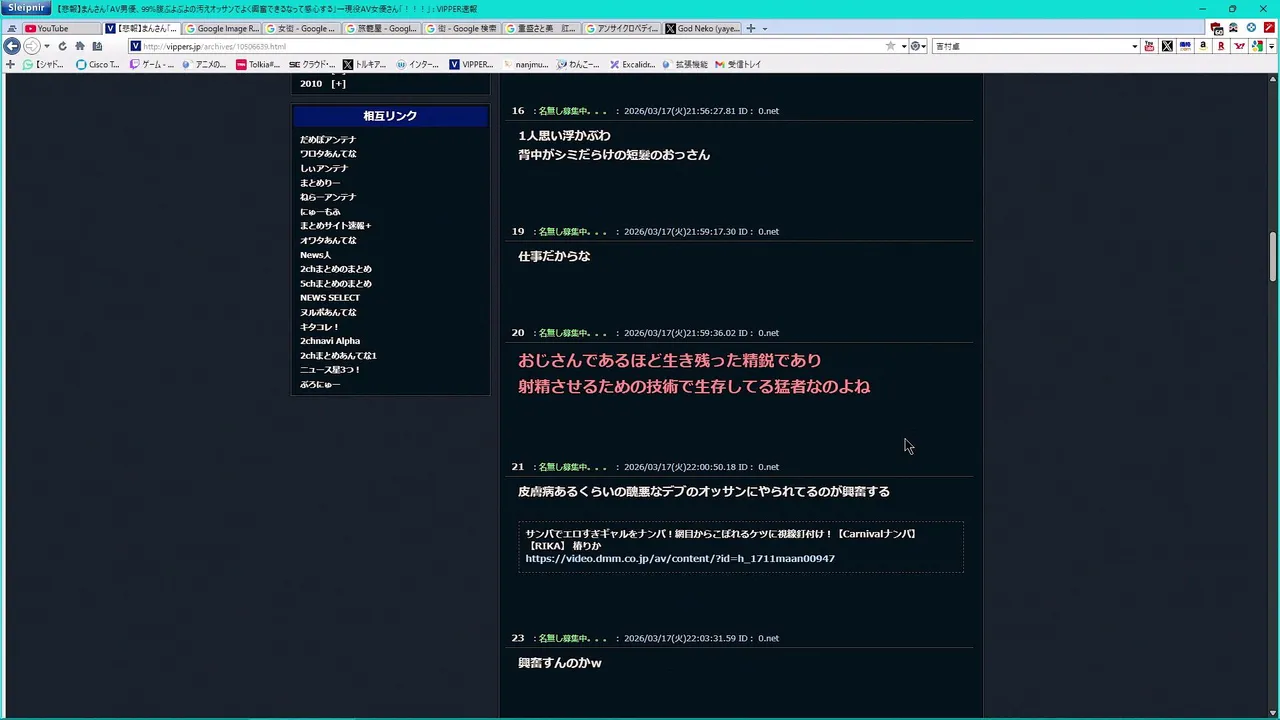Switch to the Google Image R... tab

222,28
